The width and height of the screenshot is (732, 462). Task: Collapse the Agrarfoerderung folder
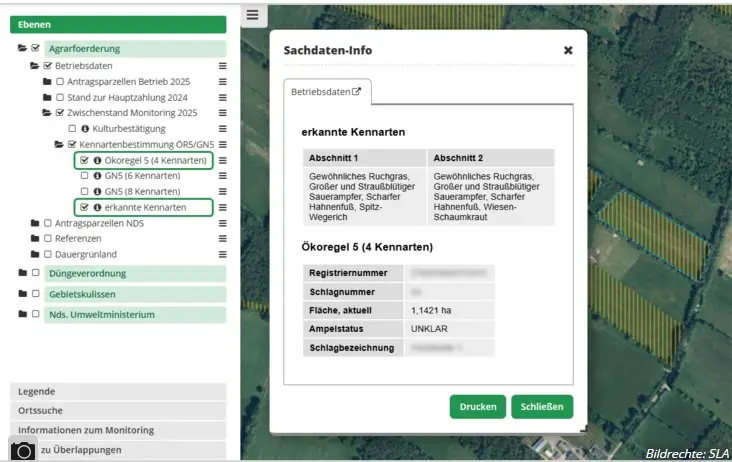click(x=22, y=48)
